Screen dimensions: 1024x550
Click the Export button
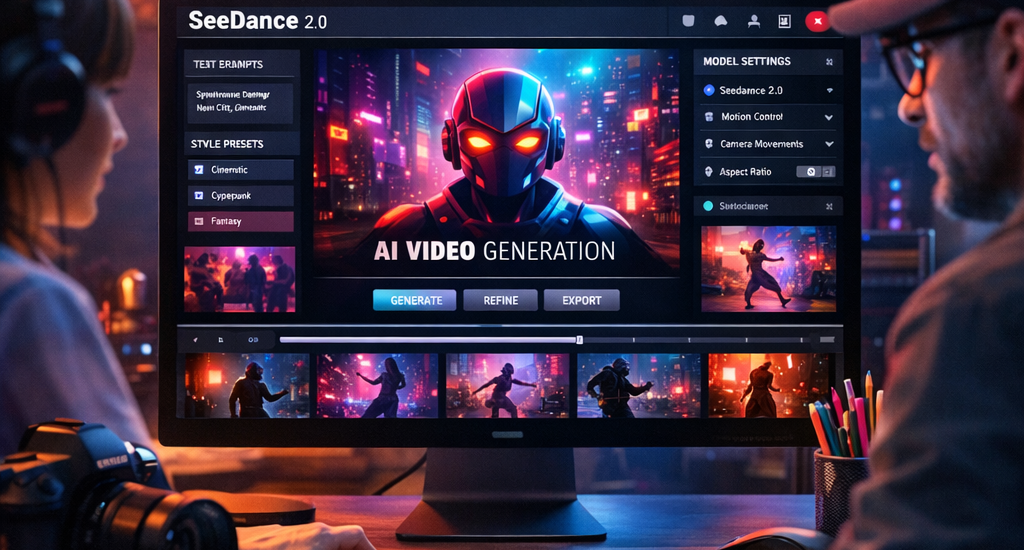click(x=581, y=300)
